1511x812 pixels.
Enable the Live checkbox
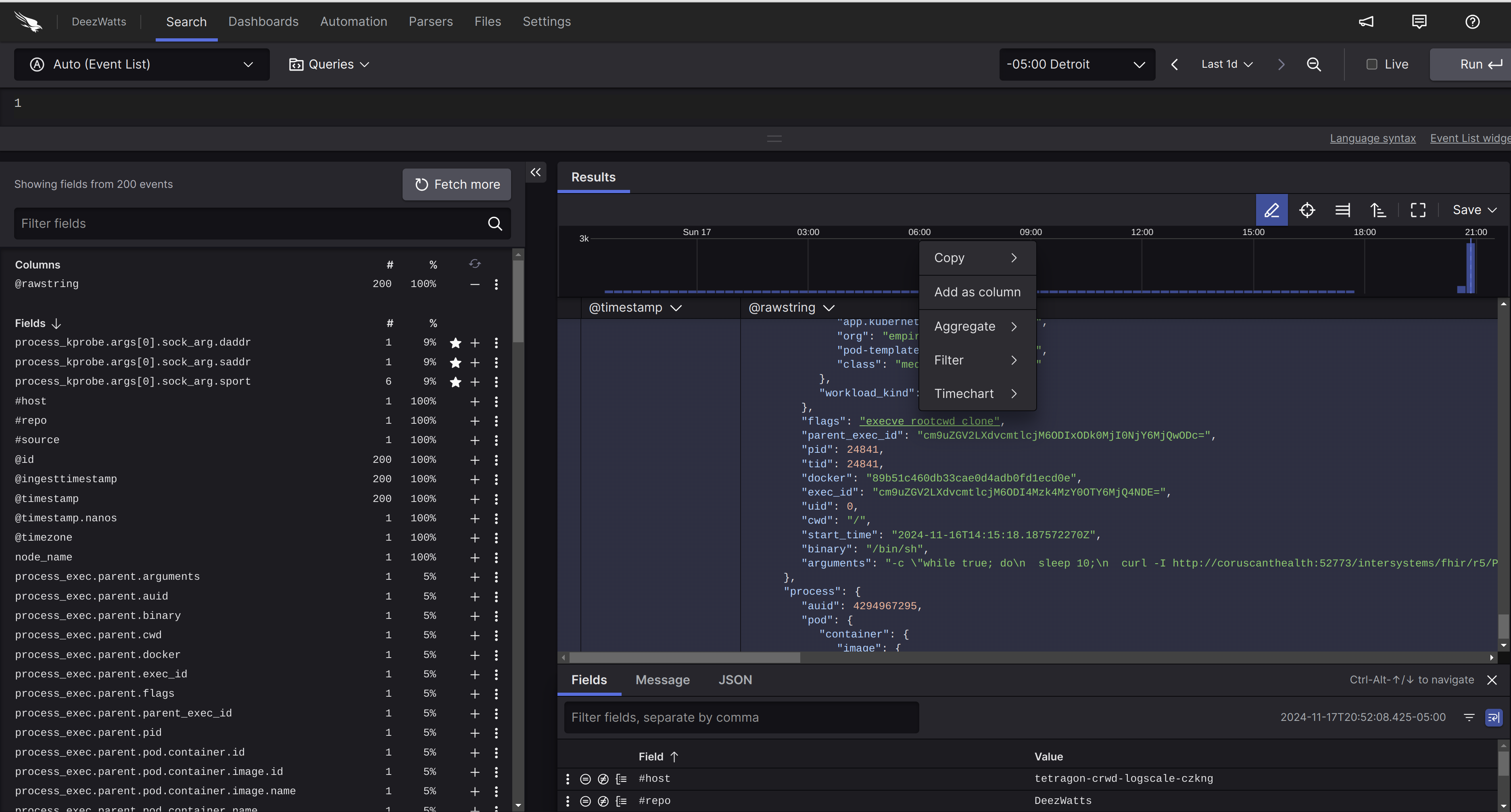(1371, 65)
